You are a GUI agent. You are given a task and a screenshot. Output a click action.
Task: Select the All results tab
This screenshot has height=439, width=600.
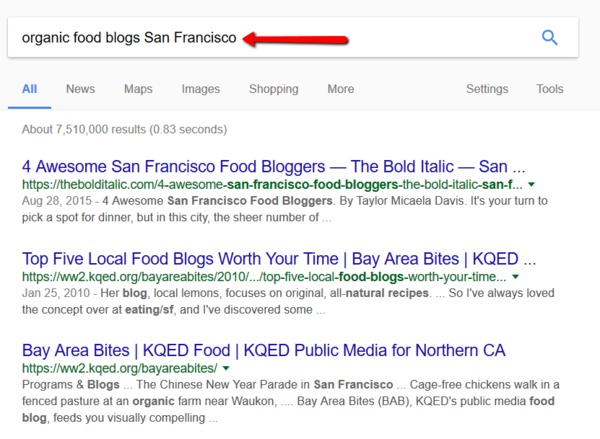pyautogui.click(x=29, y=89)
